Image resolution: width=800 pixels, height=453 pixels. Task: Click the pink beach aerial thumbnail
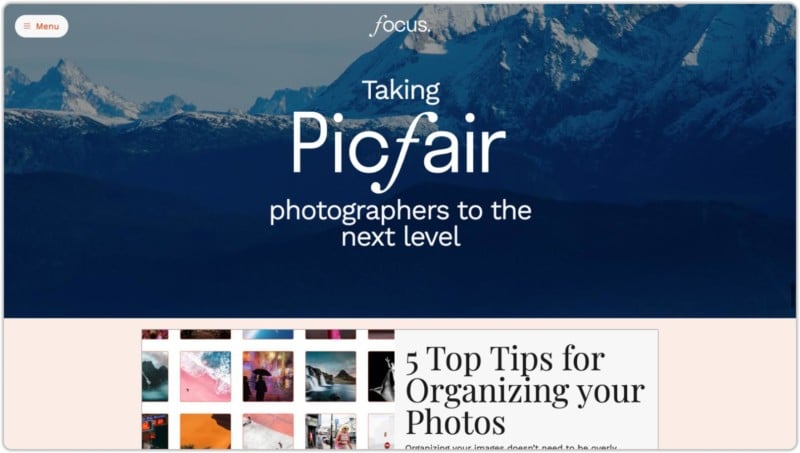click(x=206, y=376)
